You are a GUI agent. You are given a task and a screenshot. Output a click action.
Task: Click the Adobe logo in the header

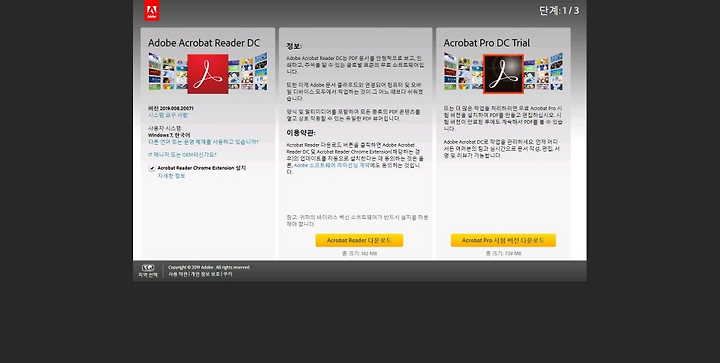152,11
